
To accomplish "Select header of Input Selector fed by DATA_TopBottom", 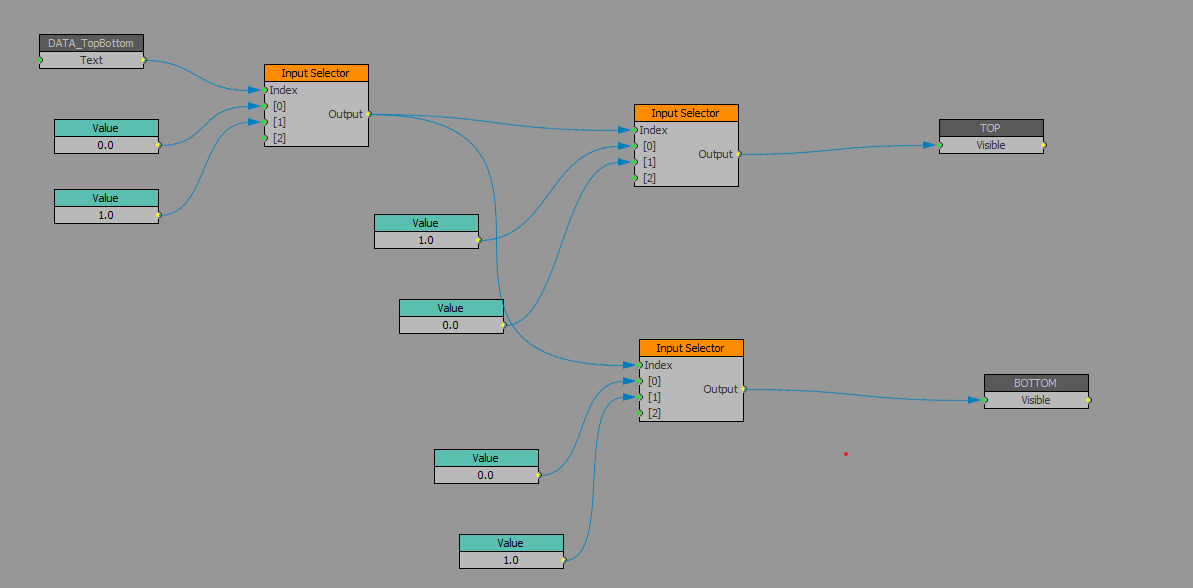I will tap(317, 73).
